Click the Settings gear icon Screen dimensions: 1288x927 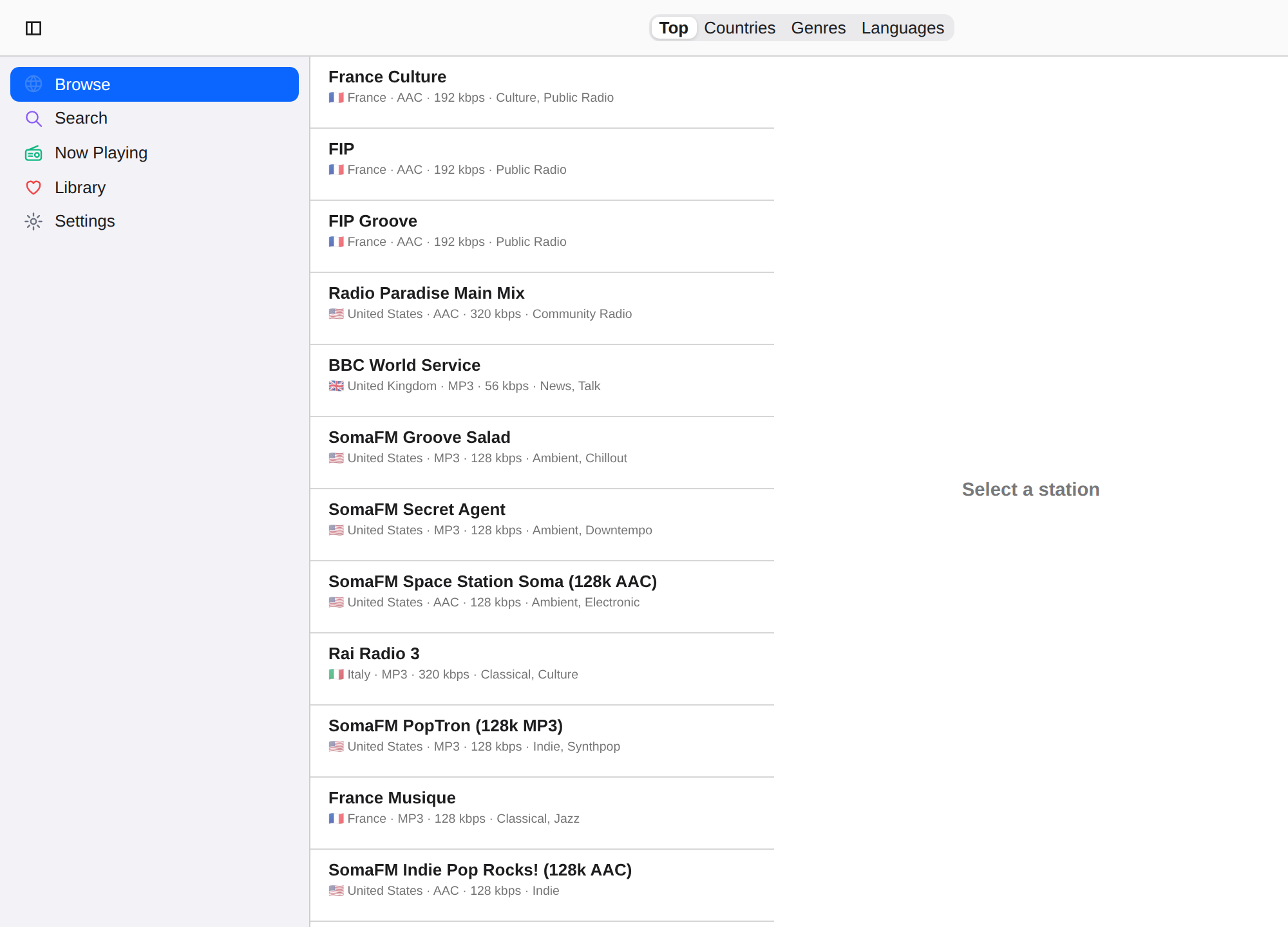pyautogui.click(x=33, y=221)
